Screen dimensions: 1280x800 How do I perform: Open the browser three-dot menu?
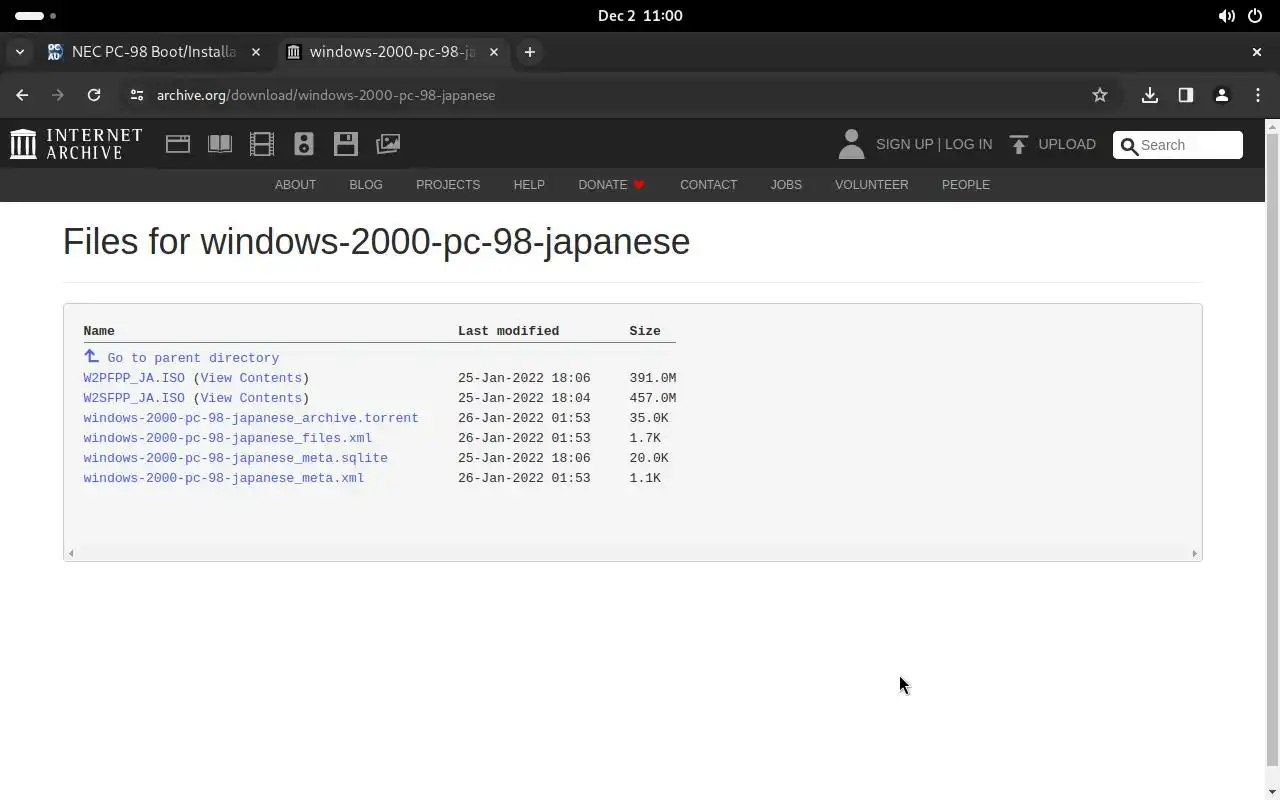pos(1258,95)
